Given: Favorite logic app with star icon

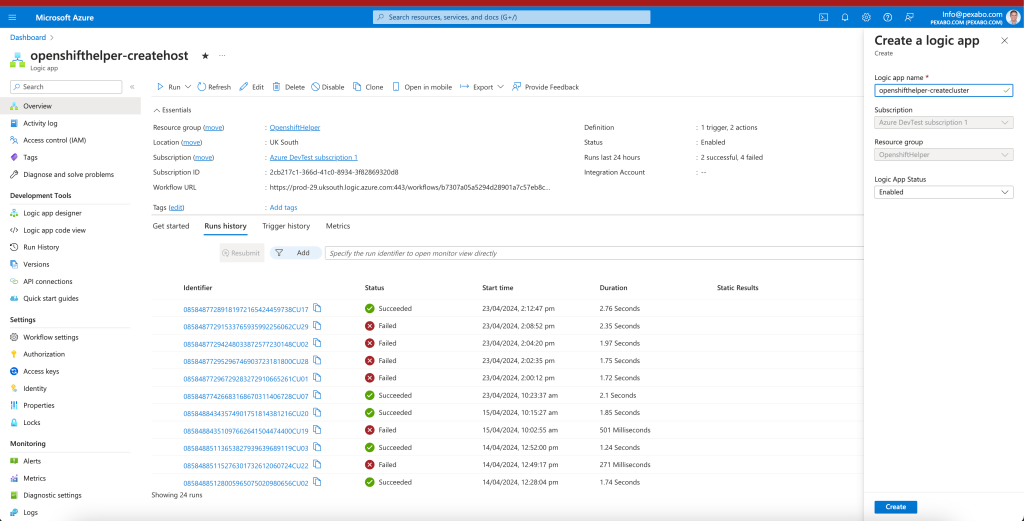Looking at the screenshot, I should [x=205, y=56].
